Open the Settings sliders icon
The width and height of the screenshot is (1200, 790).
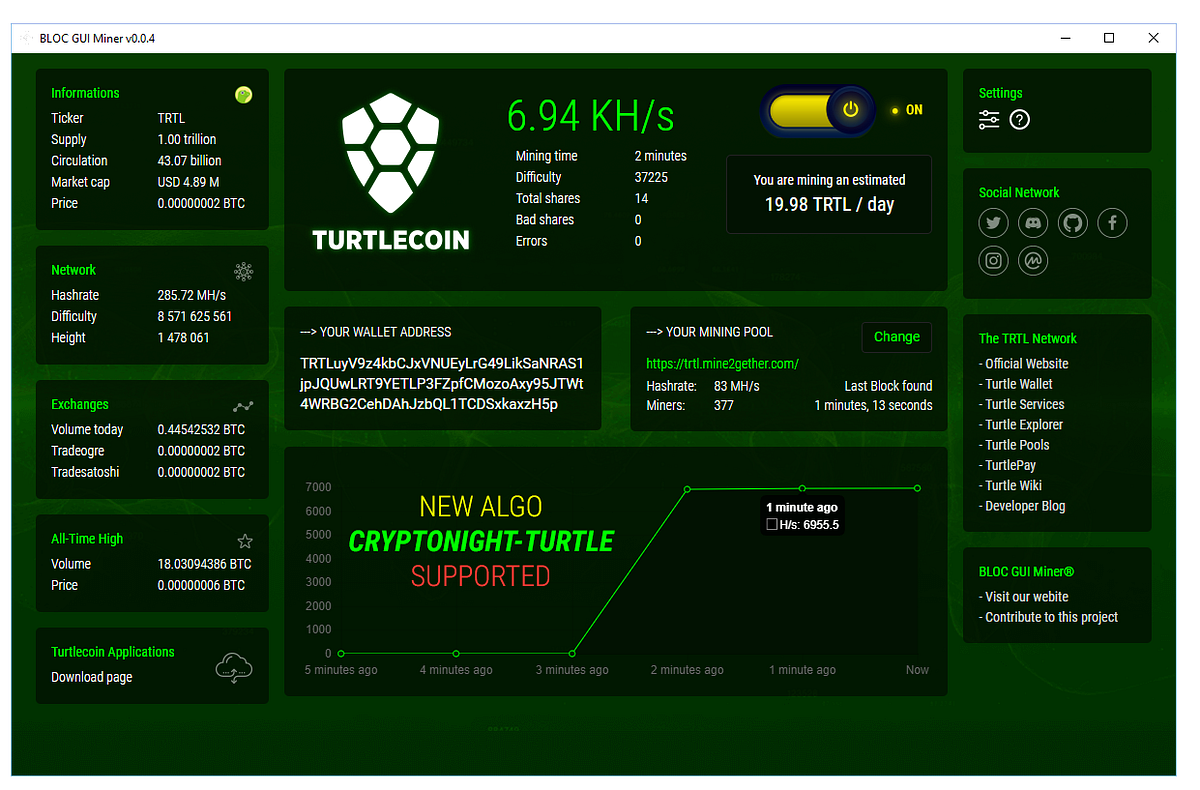(989, 119)
